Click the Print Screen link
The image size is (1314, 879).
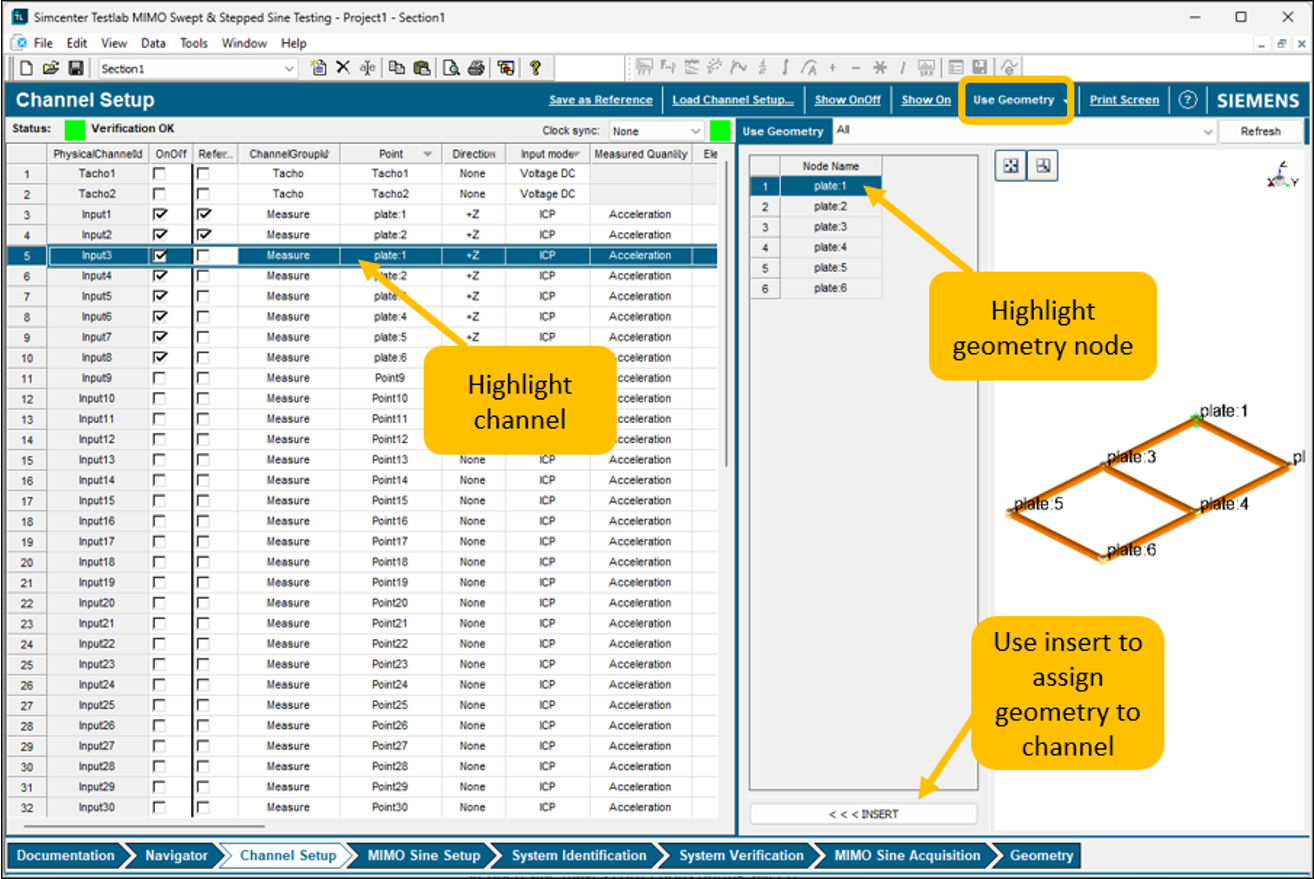pos(1124,100)
